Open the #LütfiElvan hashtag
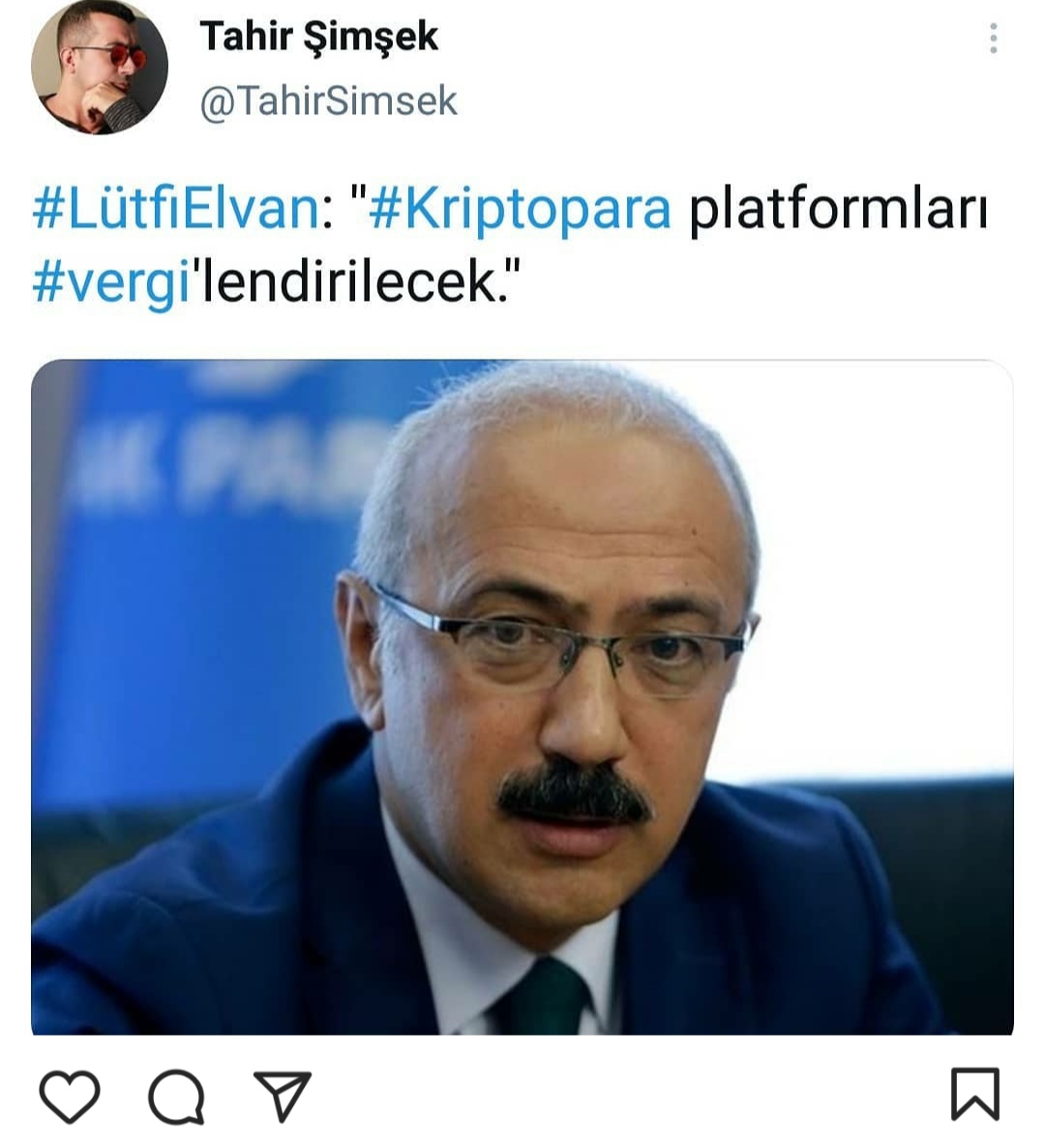This screenshot has height=1148, width=1045. [x=176, y=209]
